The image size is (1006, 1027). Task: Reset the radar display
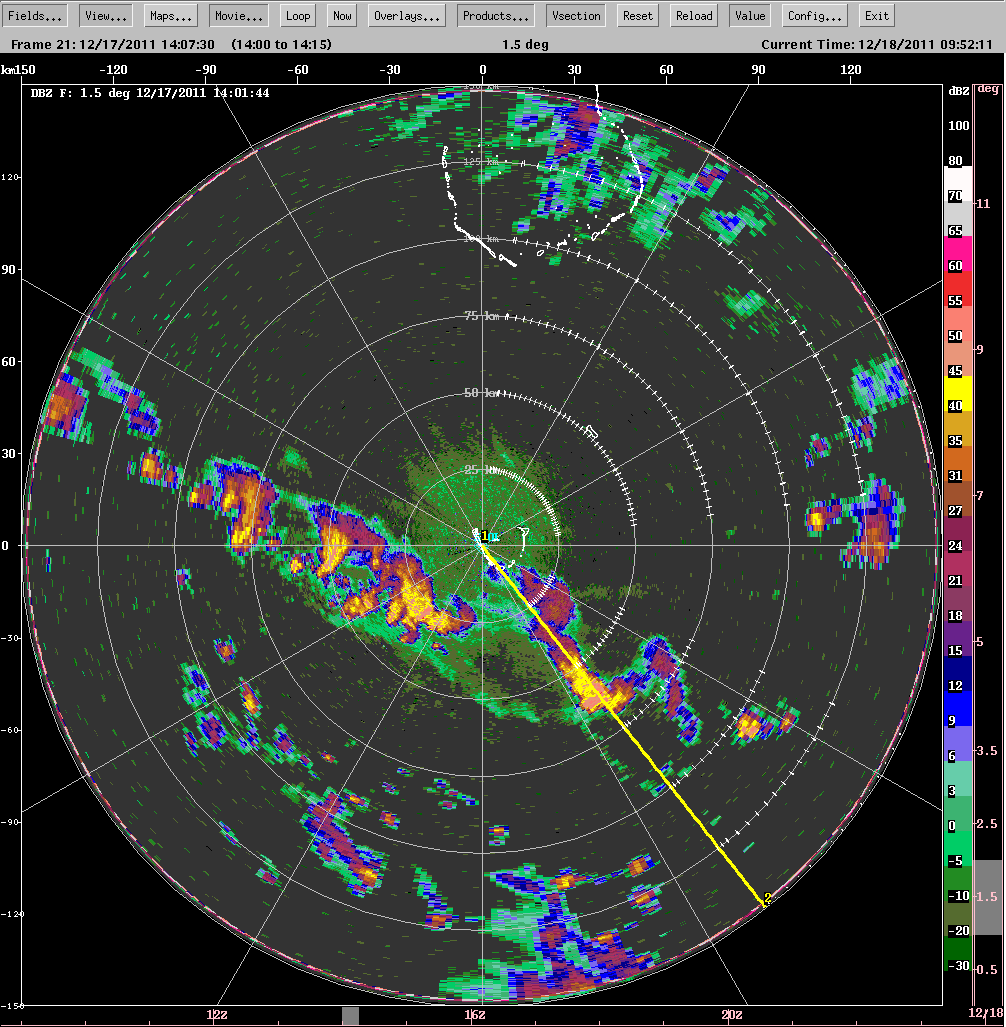(637, 15)
